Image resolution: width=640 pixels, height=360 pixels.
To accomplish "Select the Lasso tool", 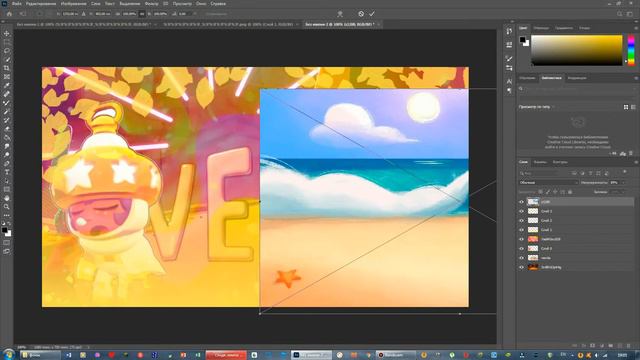I will (x=7, y=51).
